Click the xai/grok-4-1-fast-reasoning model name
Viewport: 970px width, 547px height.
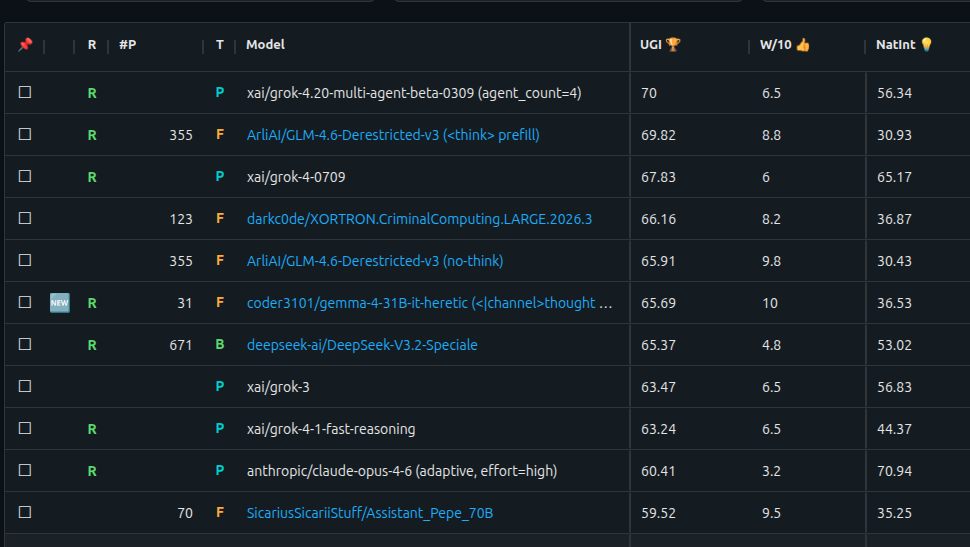click(x=331, y=429)
